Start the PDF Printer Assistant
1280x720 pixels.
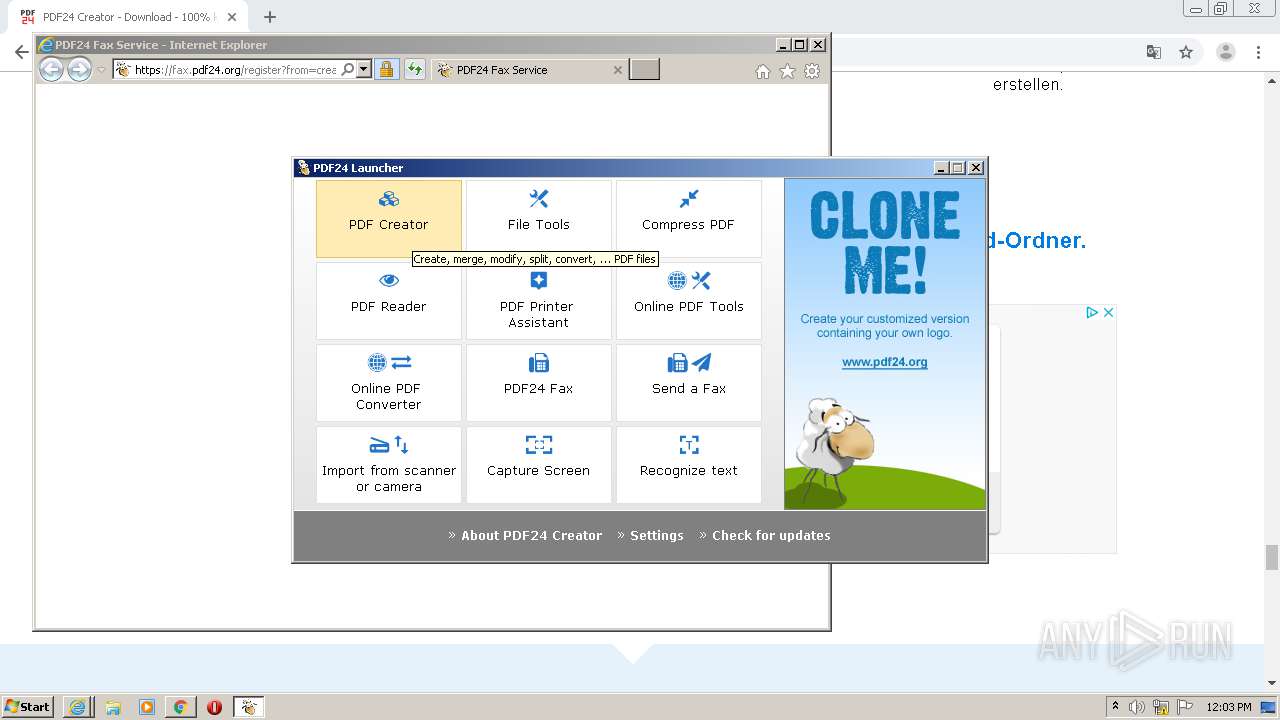click(x=539, y=301)
